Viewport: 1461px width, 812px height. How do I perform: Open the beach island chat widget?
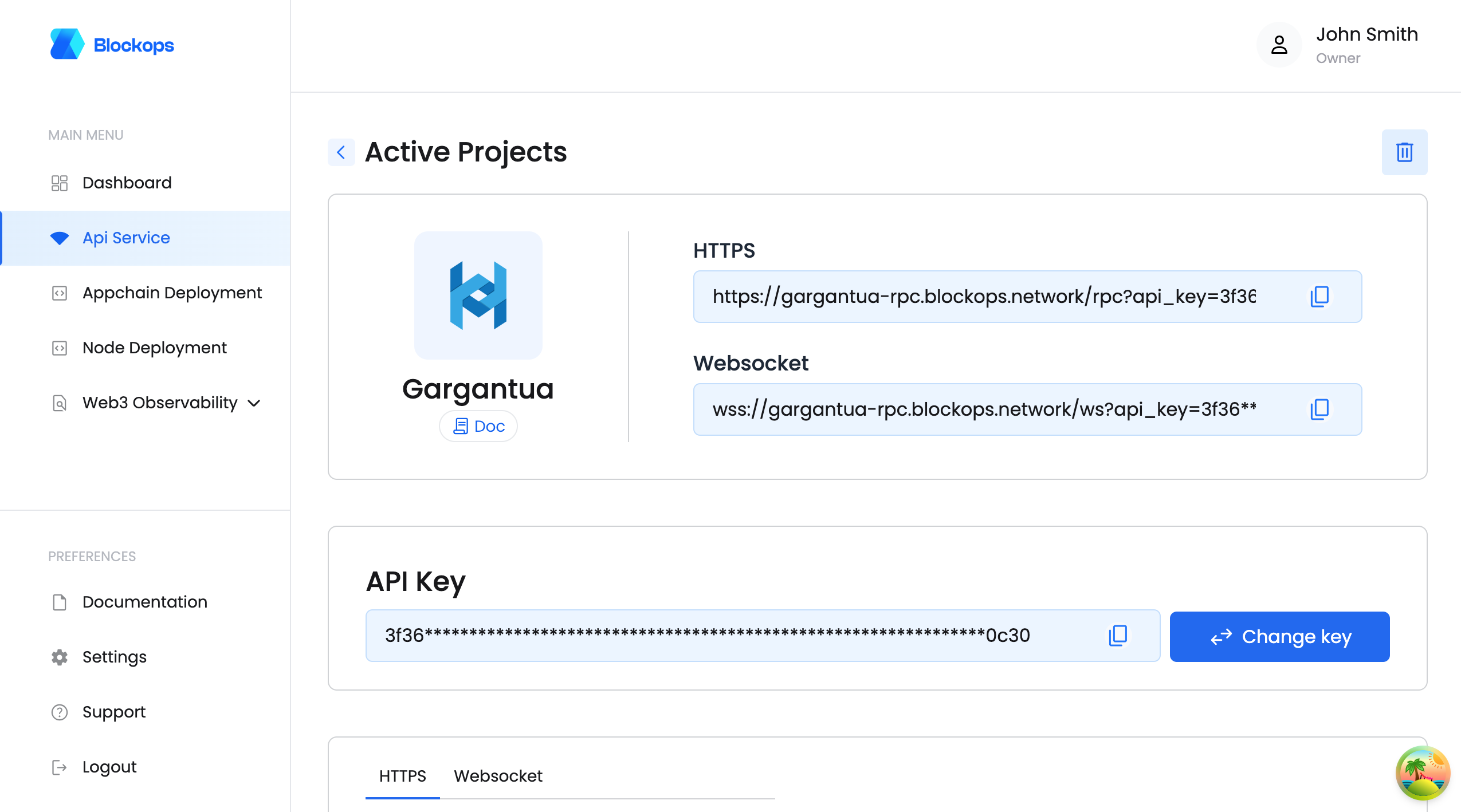(x=1422, y=773)
